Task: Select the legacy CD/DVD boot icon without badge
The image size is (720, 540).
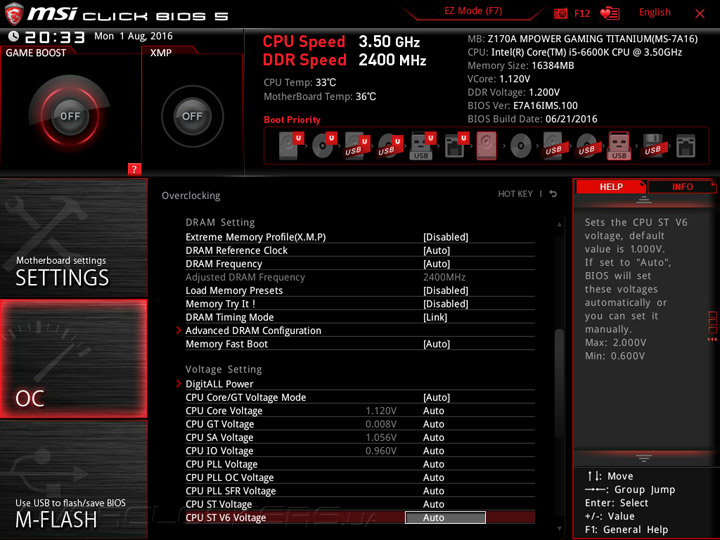Action: 520,146
